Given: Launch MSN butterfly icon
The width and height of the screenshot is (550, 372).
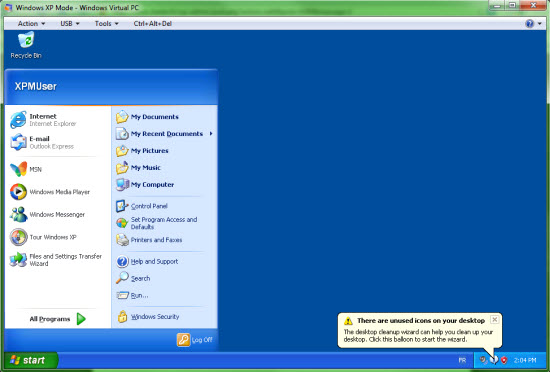Looking at the screenshot, I should (18, 169).
